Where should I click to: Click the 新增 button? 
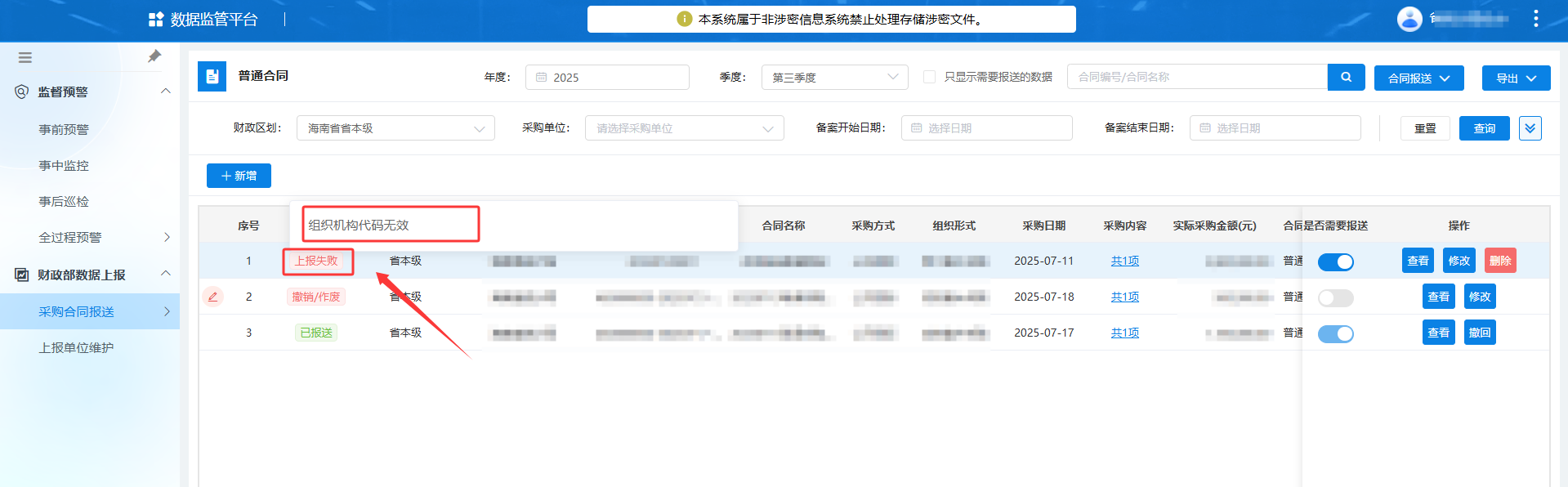[239, 176]
